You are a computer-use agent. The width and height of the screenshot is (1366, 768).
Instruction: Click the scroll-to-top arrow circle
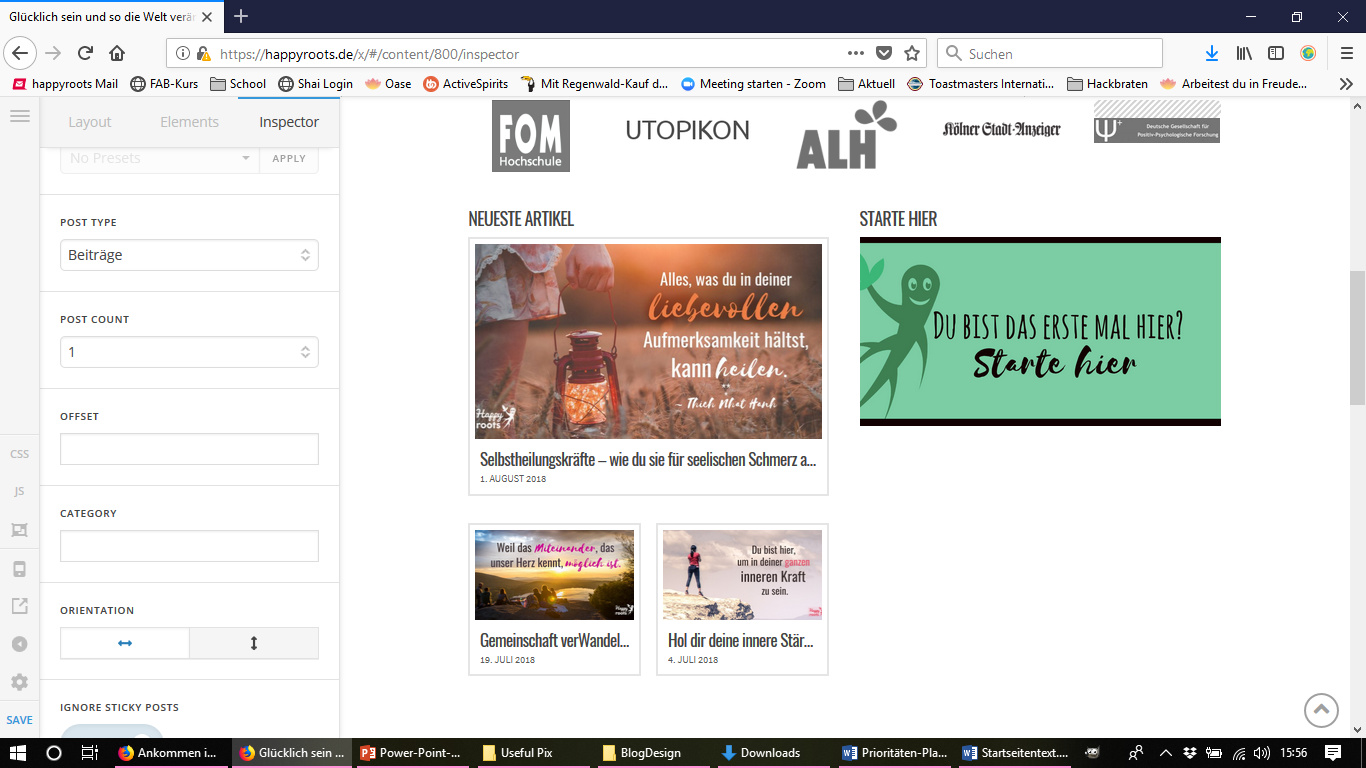click(x=1321, y=710)
